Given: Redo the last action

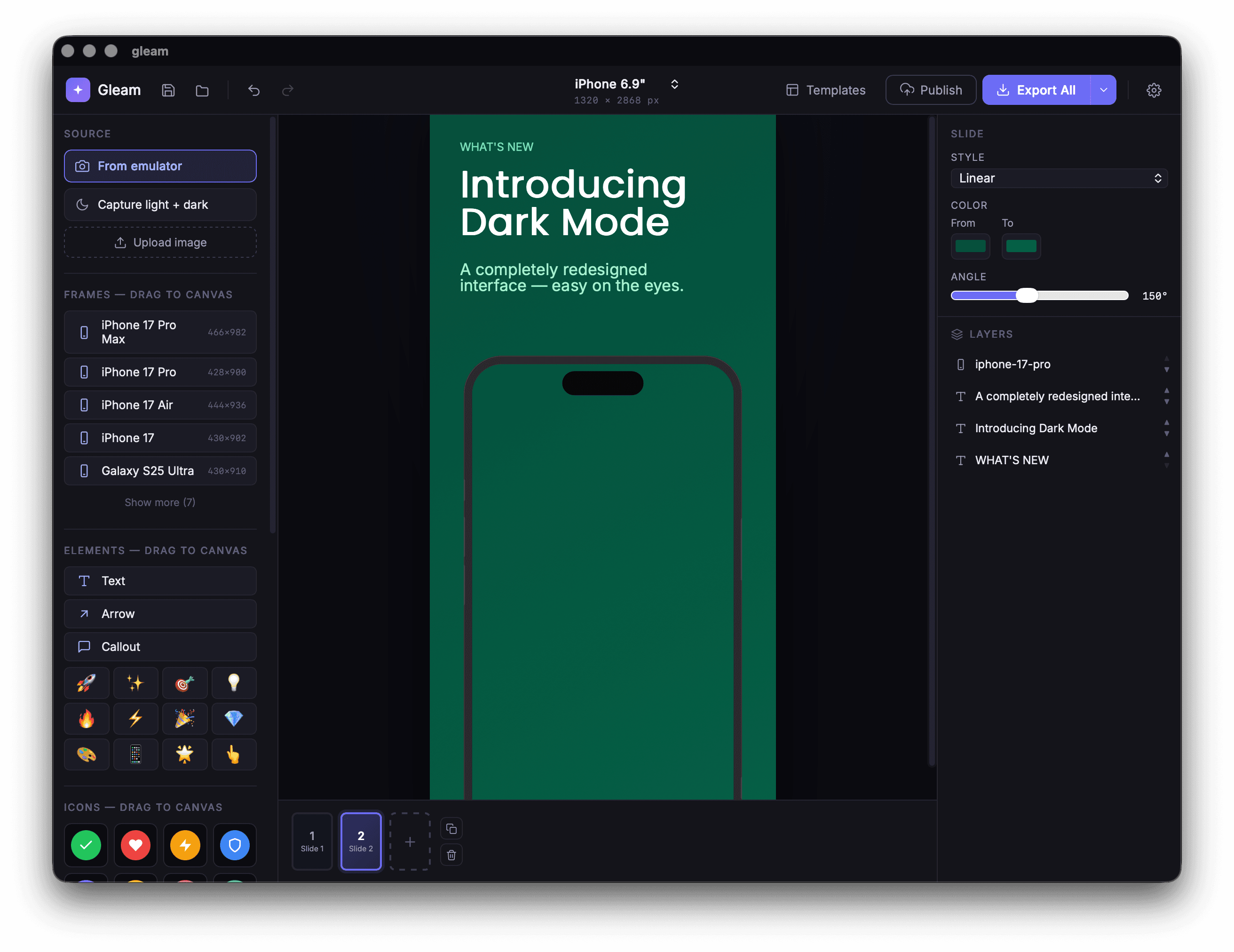Looking at the screenshot, I should (x=288, y=90).
